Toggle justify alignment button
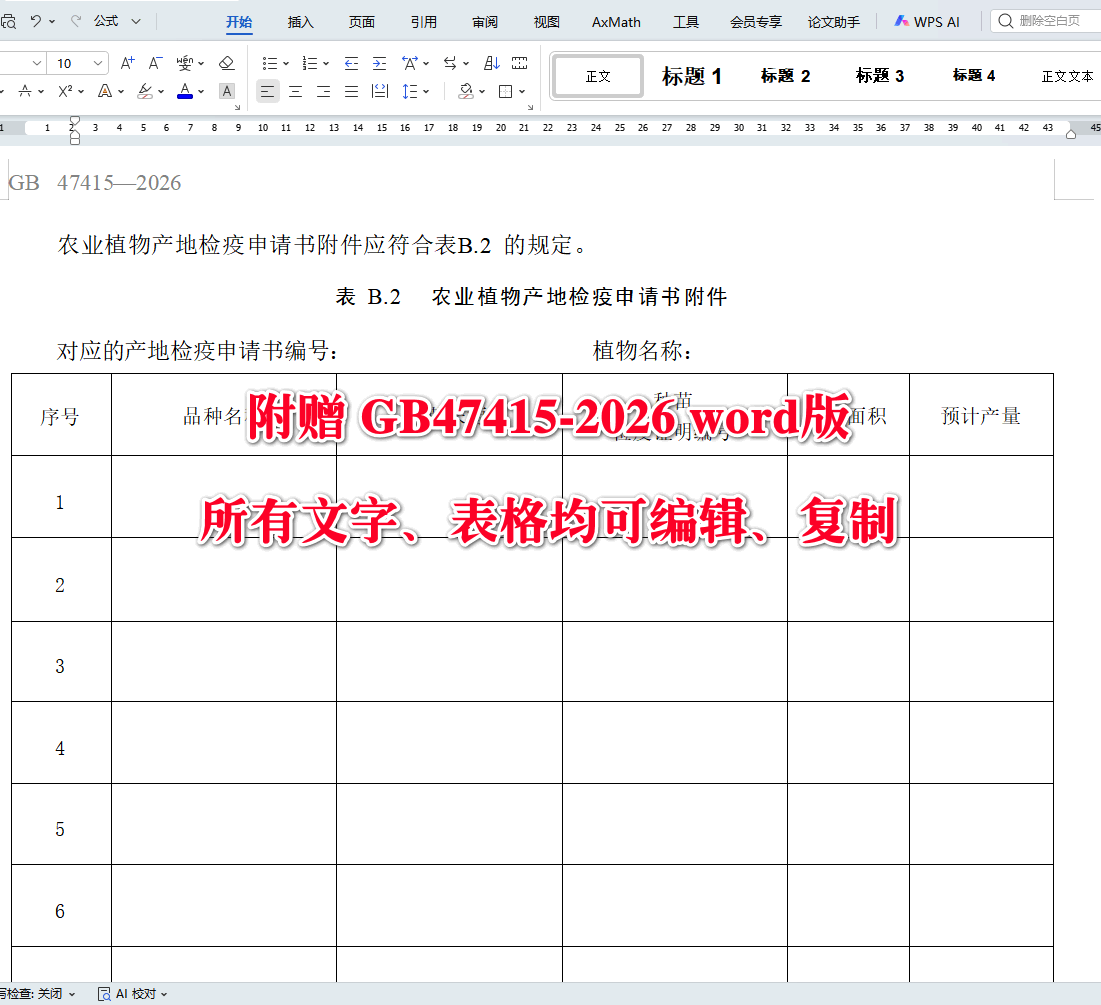The height and width of the screenshot is (1005, 1101). tap(351, 91)
